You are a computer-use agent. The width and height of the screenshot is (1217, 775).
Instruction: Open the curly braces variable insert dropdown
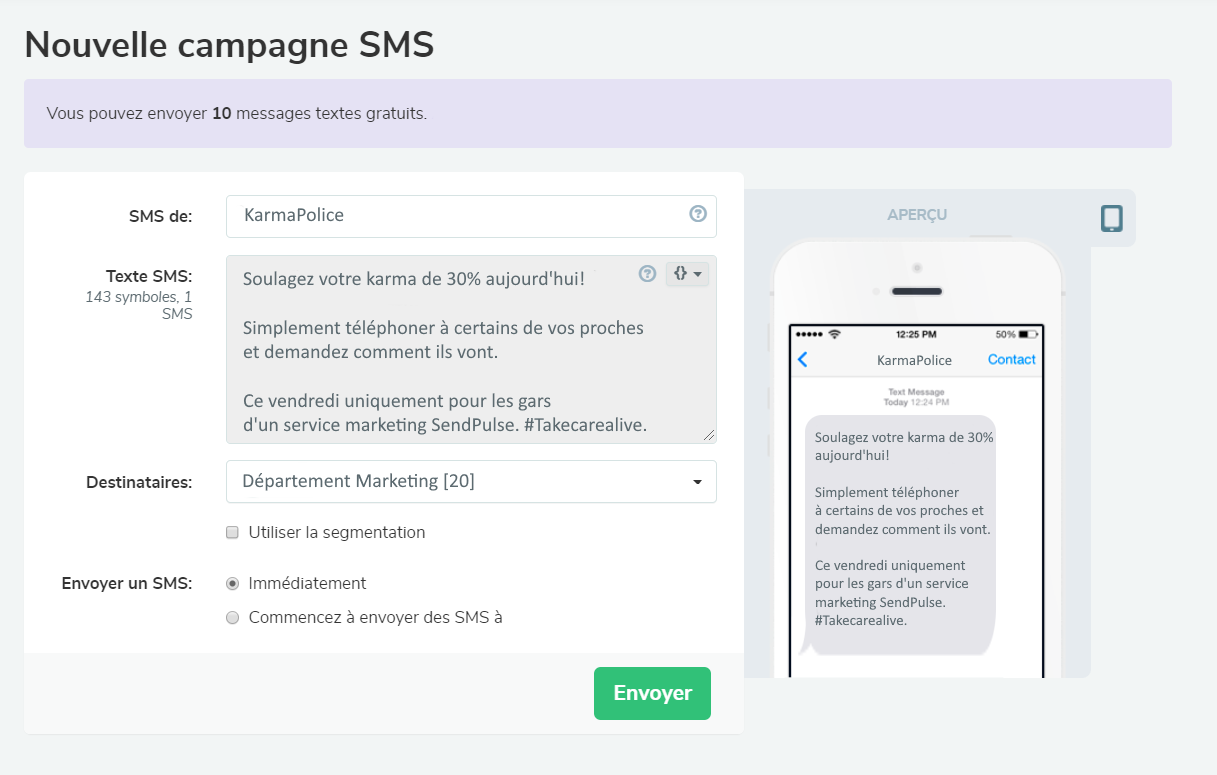[687, 273]
